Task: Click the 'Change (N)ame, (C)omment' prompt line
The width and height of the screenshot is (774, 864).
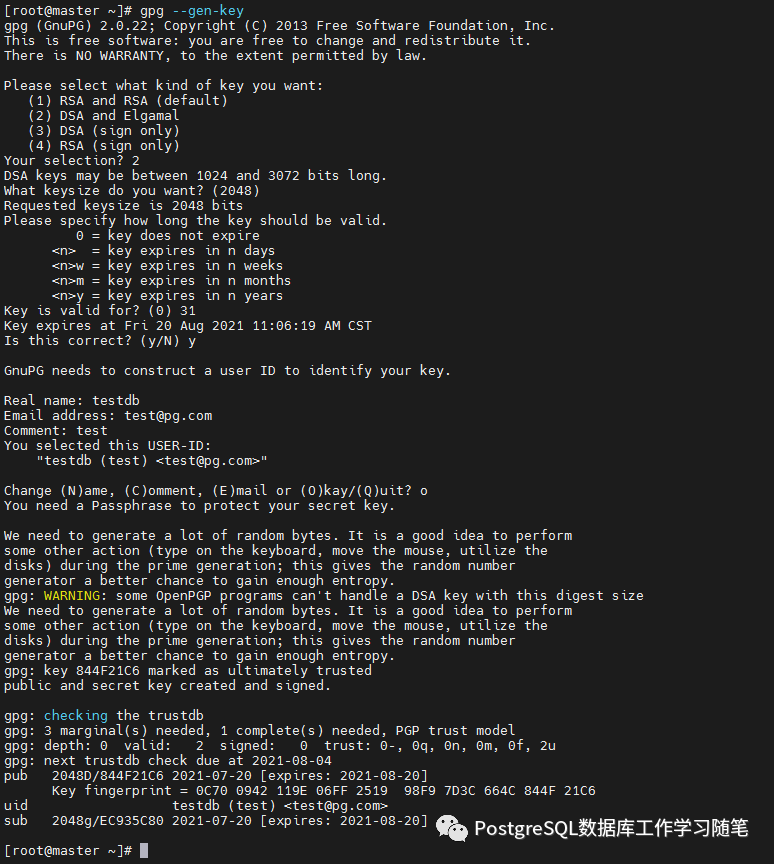Action: (215, 490)
